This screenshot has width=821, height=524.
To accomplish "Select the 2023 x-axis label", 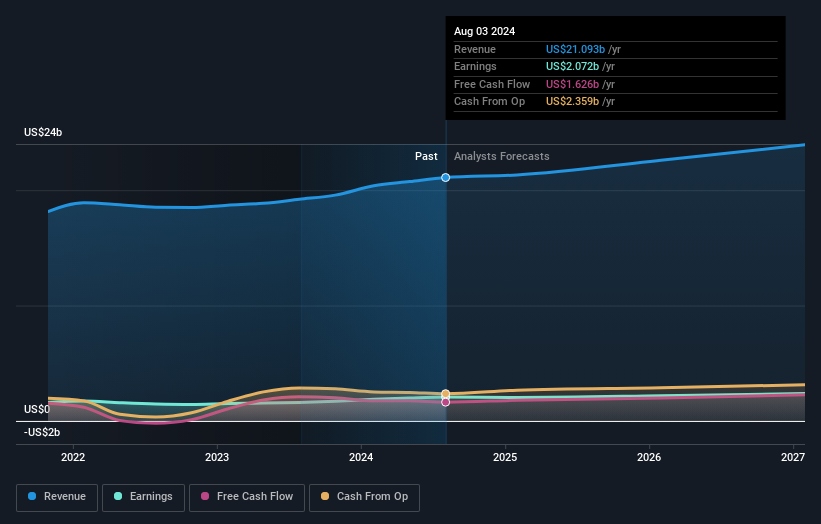I will [217, 458].
